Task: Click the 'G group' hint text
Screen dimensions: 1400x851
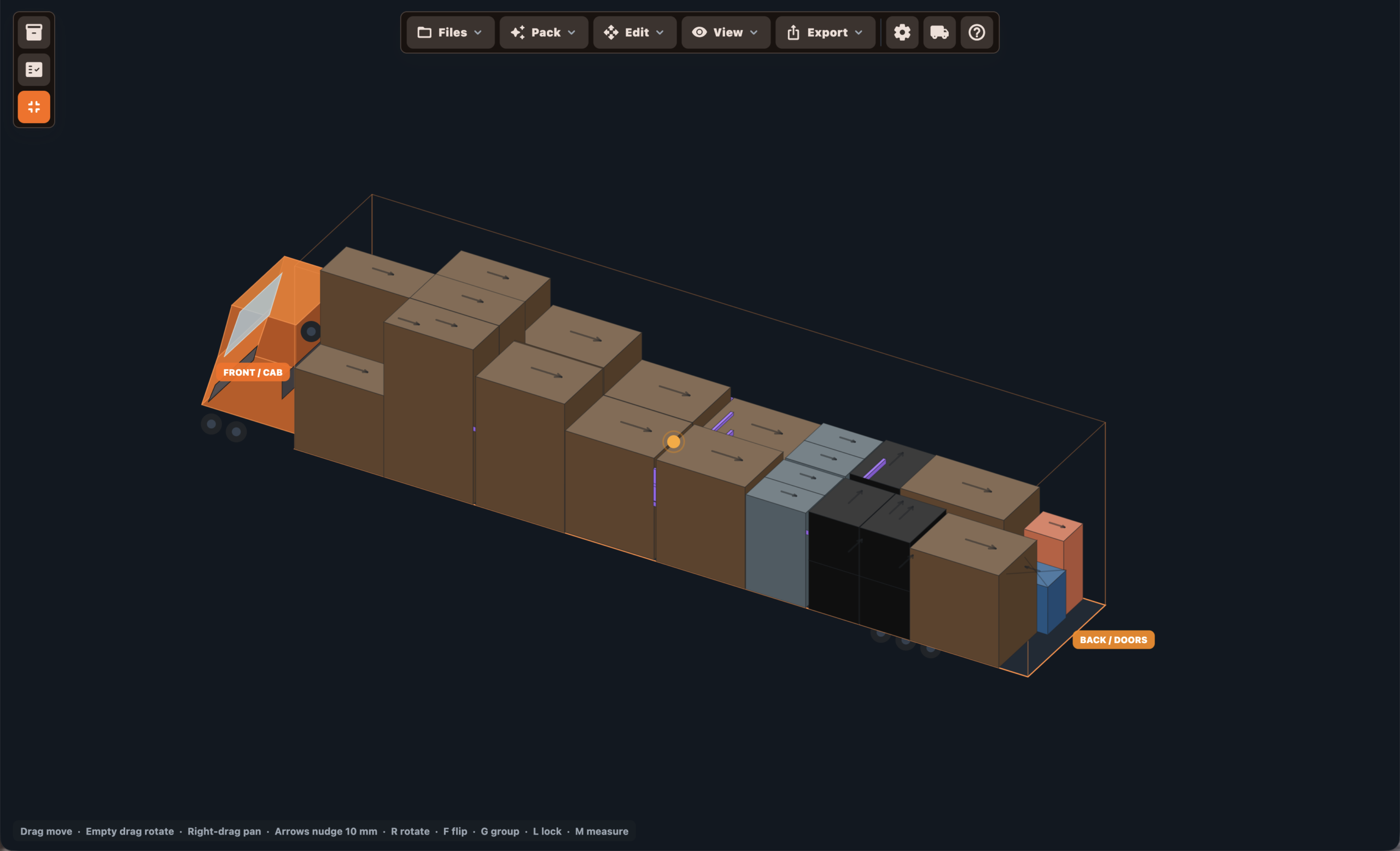Action: click(499, 831)
